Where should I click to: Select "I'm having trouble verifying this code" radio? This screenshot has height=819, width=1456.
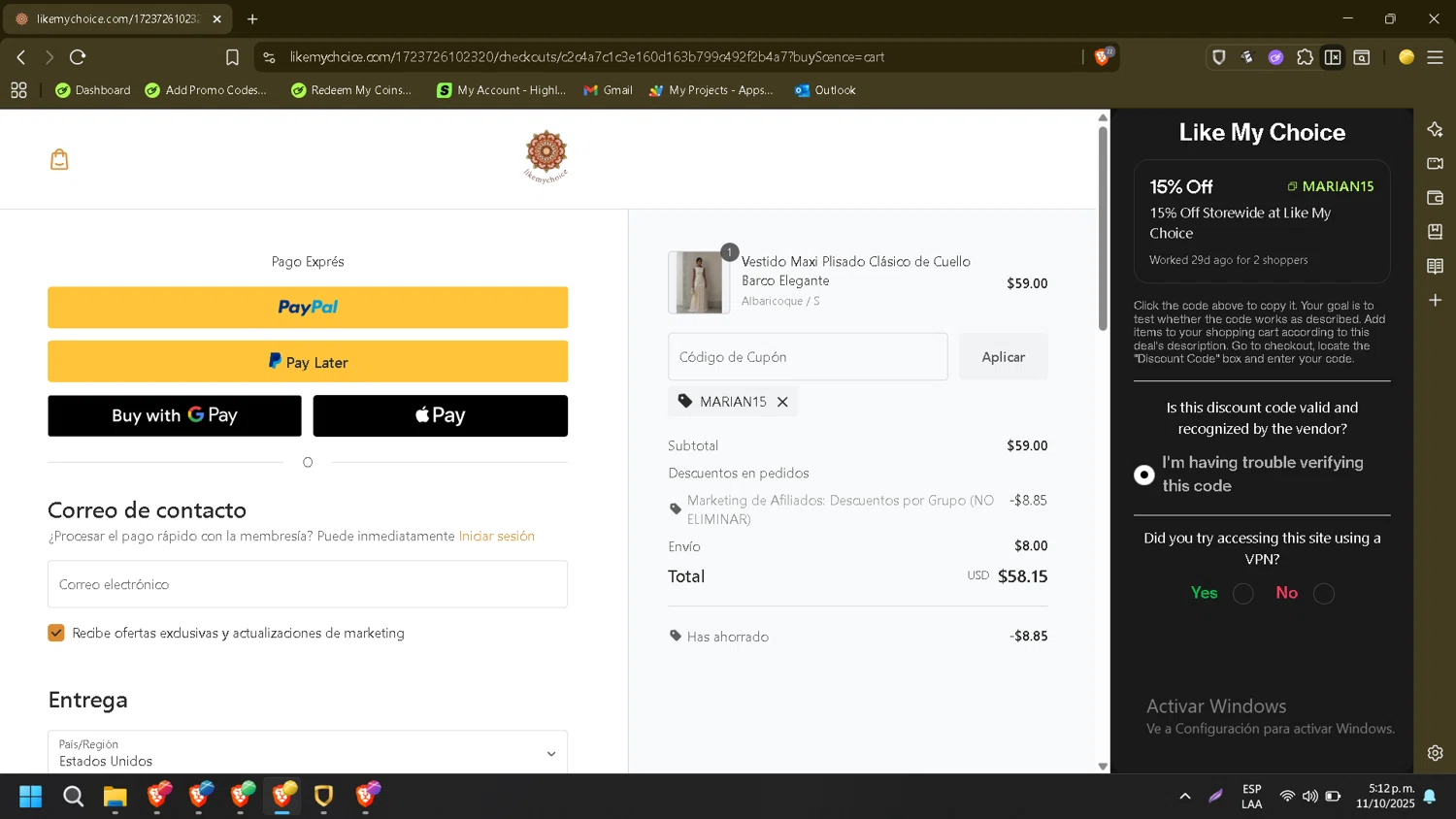pyautogui.click(x=1144, y=475)
